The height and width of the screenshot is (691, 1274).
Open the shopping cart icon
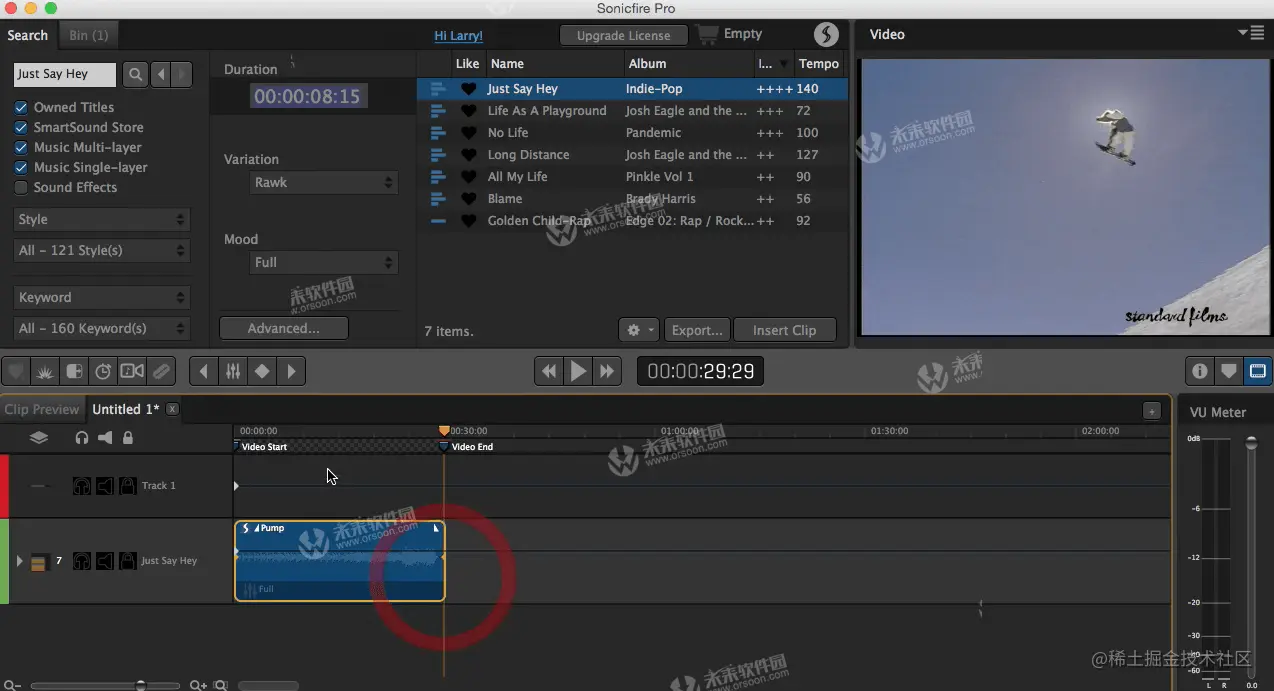[x=708, y=34]
